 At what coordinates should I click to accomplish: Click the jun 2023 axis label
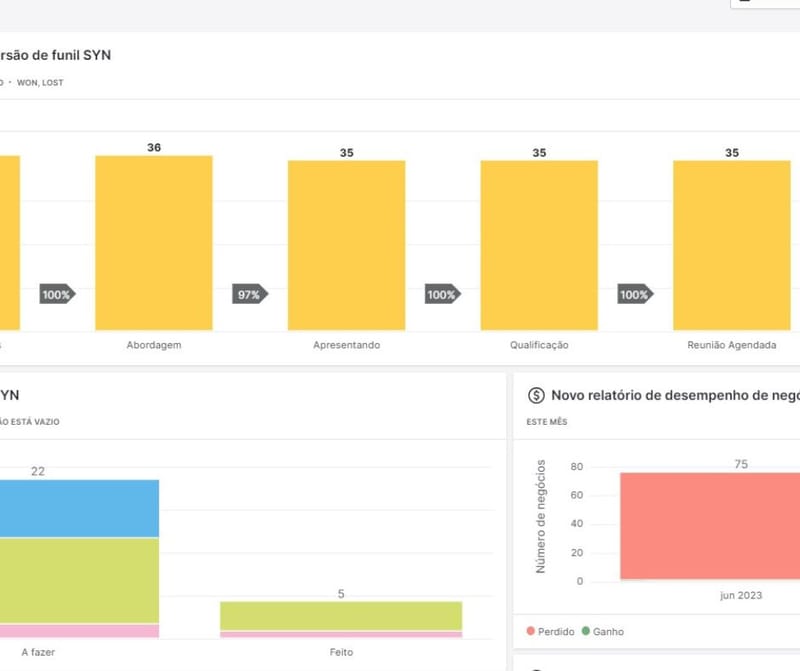(741, 595)
